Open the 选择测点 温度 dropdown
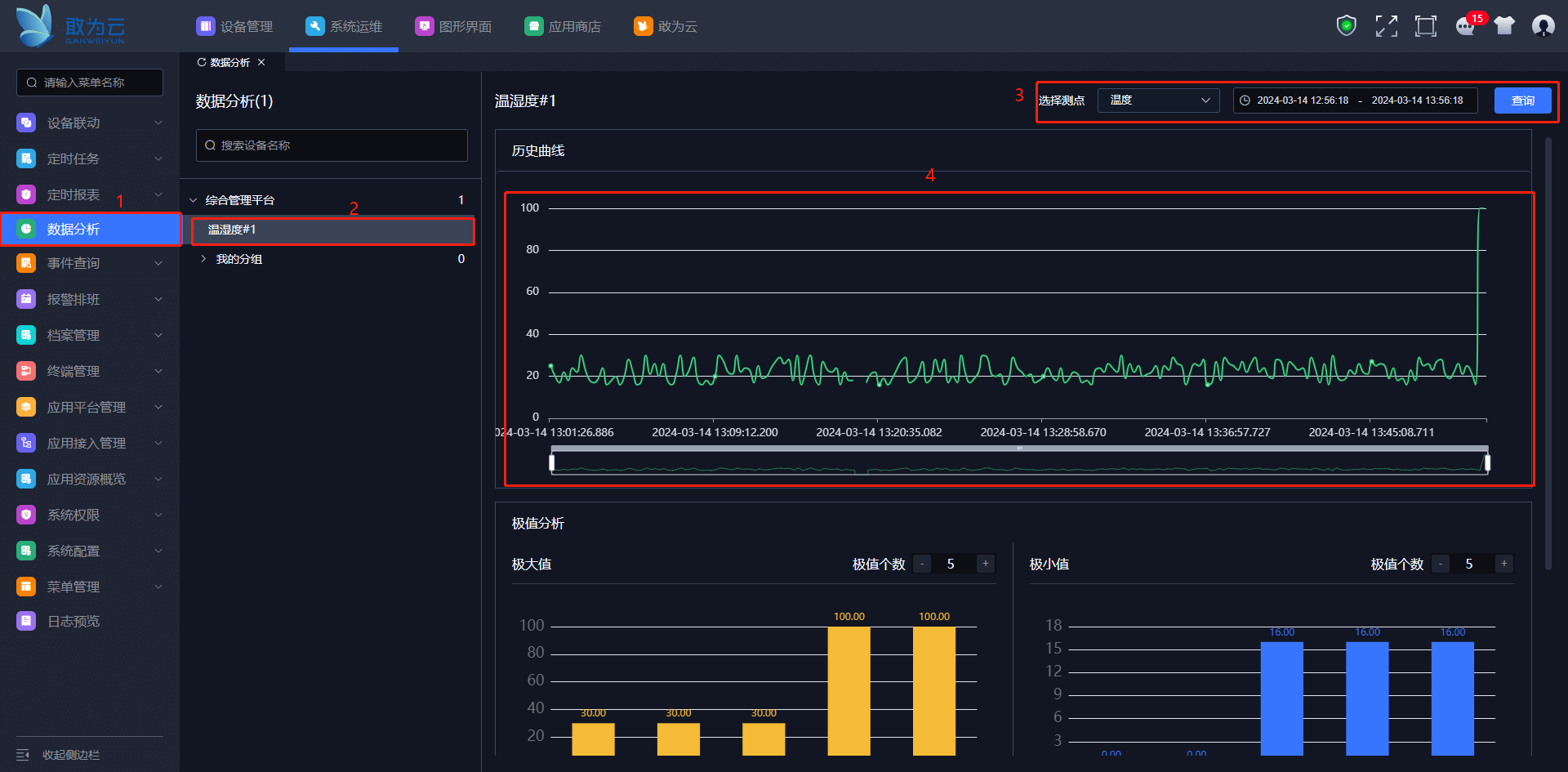Viewport: 1568px width, 772px height. point(1158,100)
